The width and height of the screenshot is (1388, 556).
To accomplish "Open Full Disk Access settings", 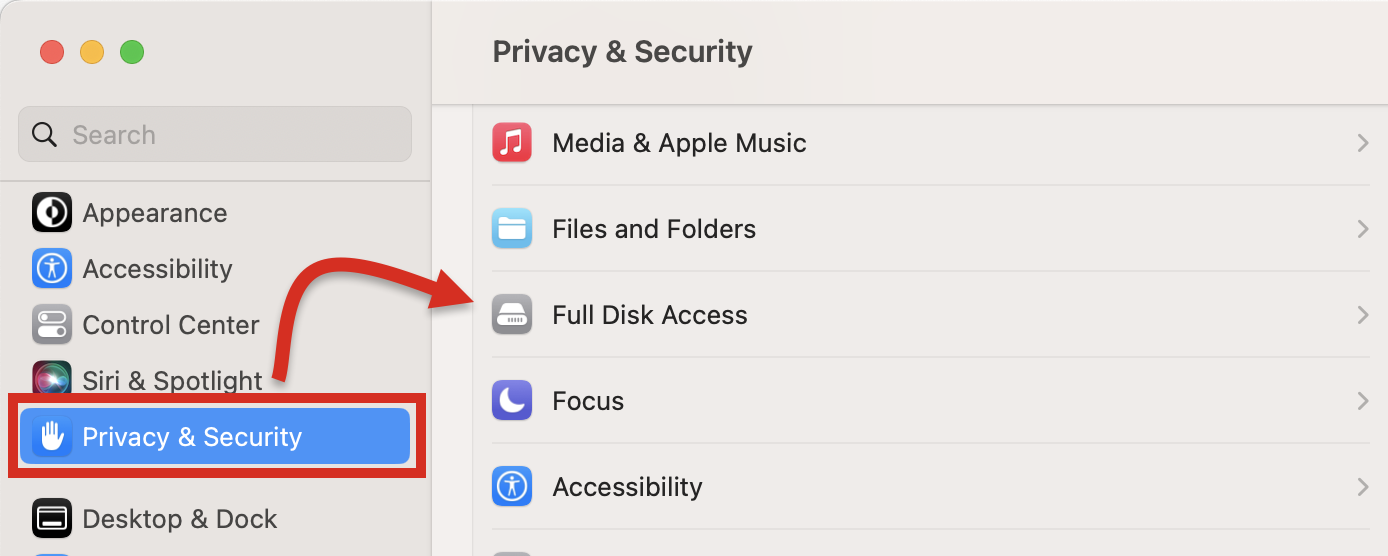I will [931, 315].
